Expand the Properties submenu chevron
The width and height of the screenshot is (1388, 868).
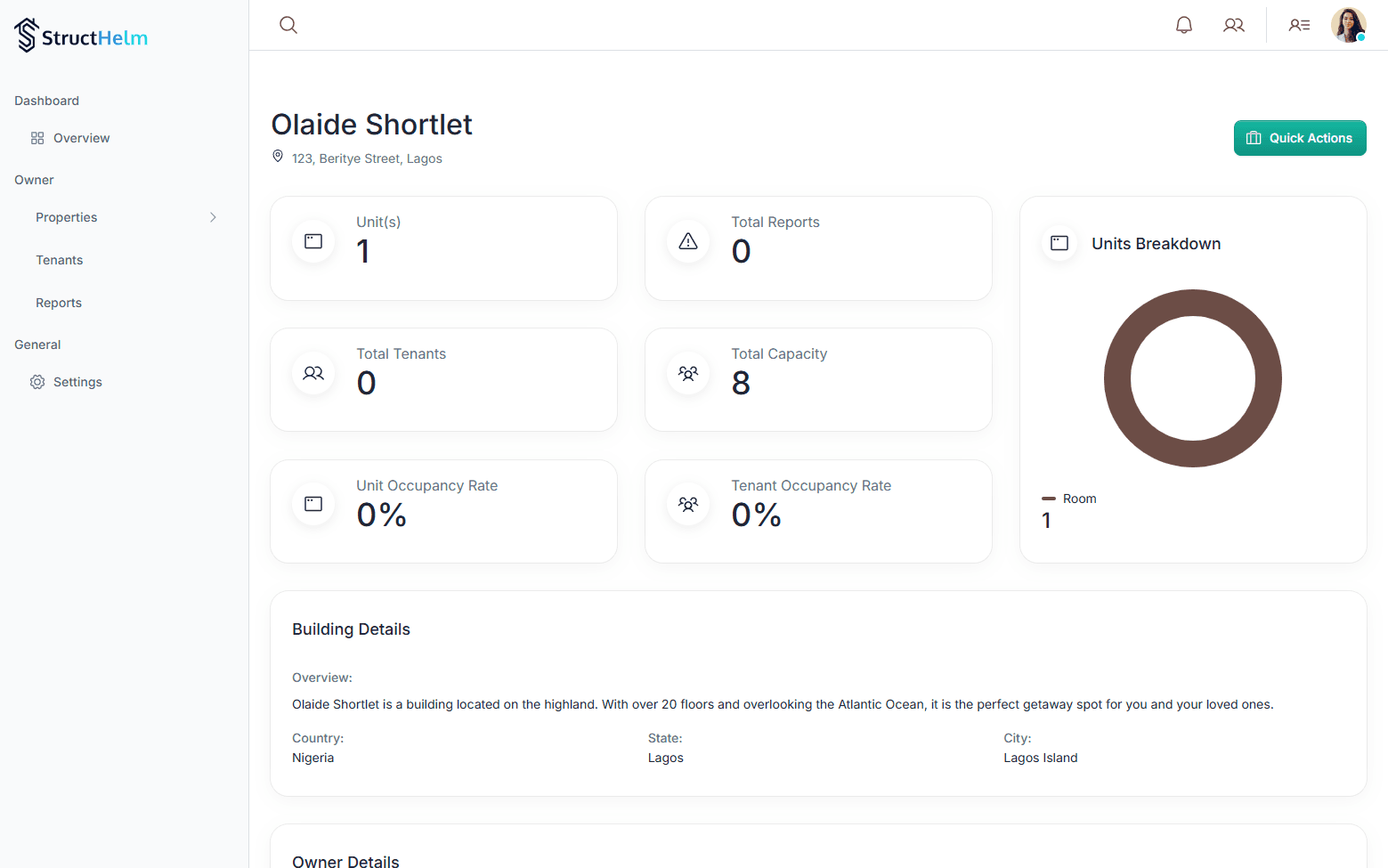pos(213,217)
